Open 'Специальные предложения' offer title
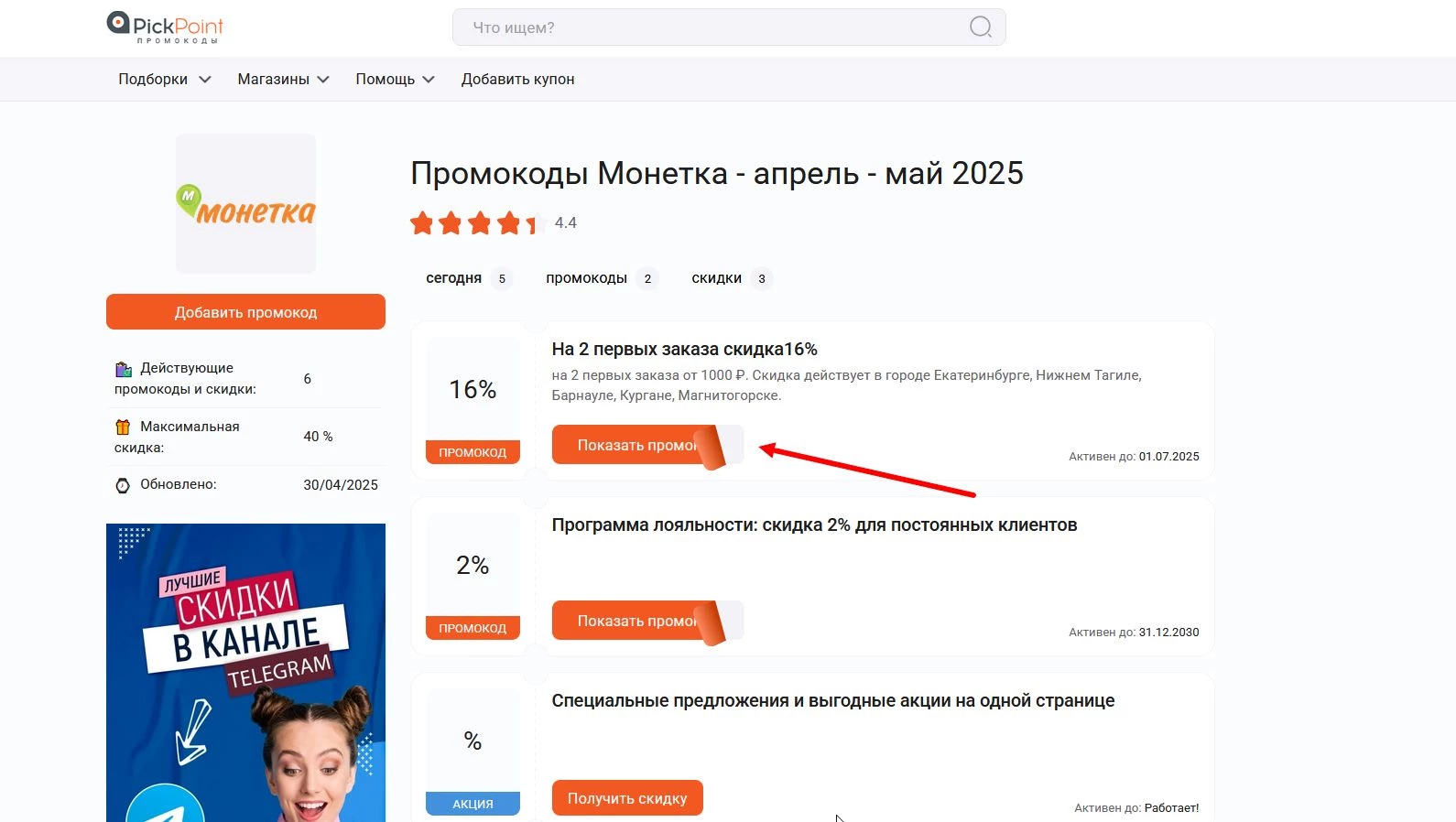This screenshot has height=822, width=1456. (x=833, y=700)
